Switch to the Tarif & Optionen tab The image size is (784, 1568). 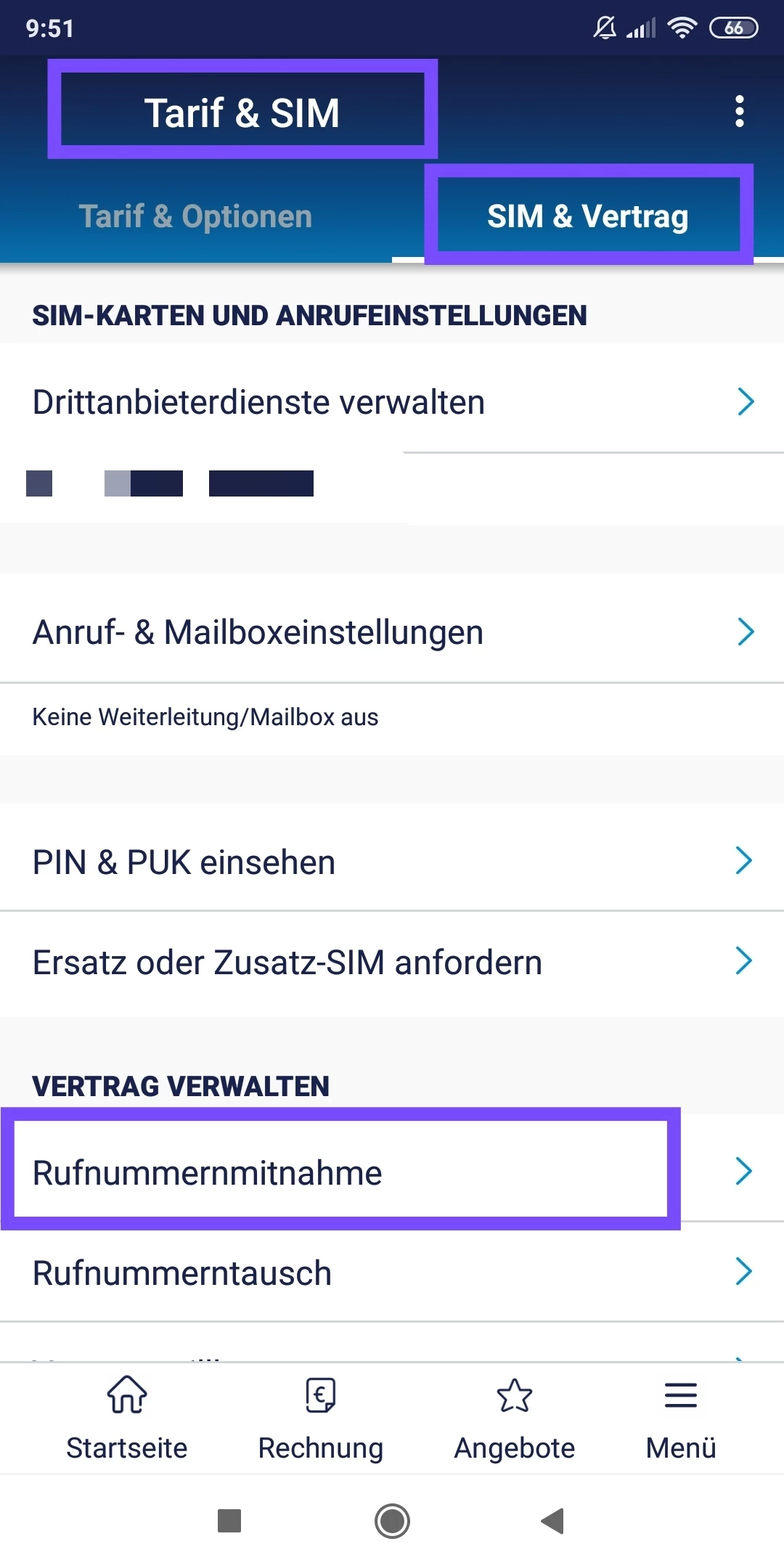point(195,216)
